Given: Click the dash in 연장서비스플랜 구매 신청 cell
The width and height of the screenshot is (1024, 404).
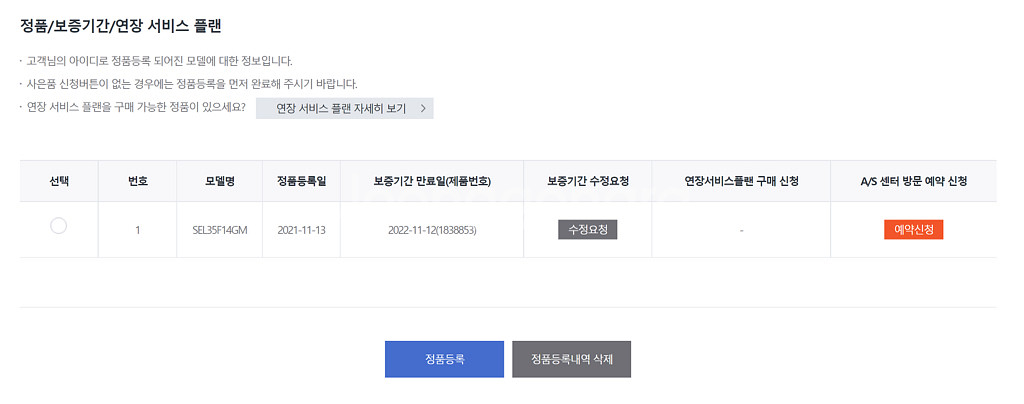Looking at the screenshot, I should pyautogui.click(x=741, y=230).
